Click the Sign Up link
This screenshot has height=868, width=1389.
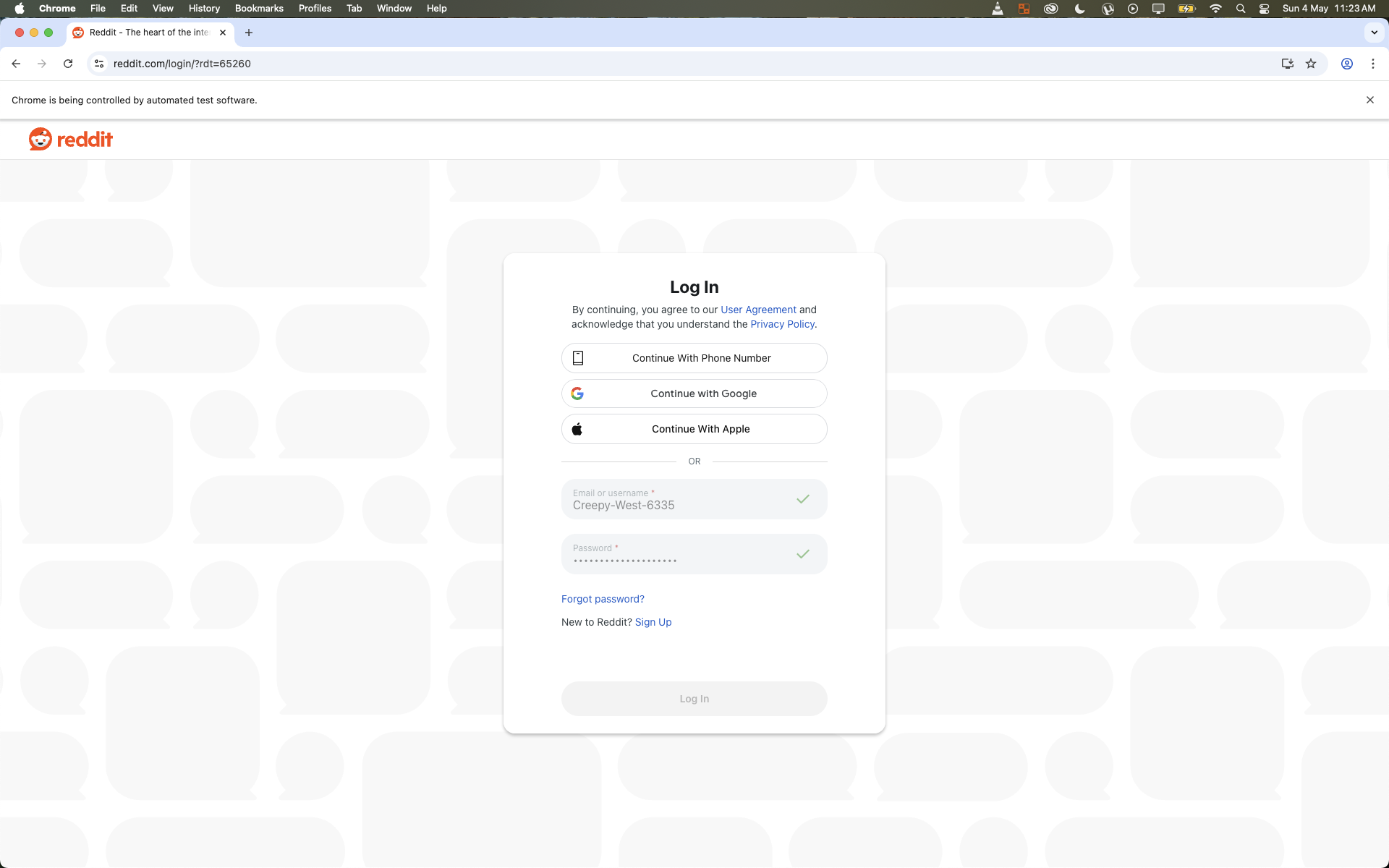[x=653, y=622]
